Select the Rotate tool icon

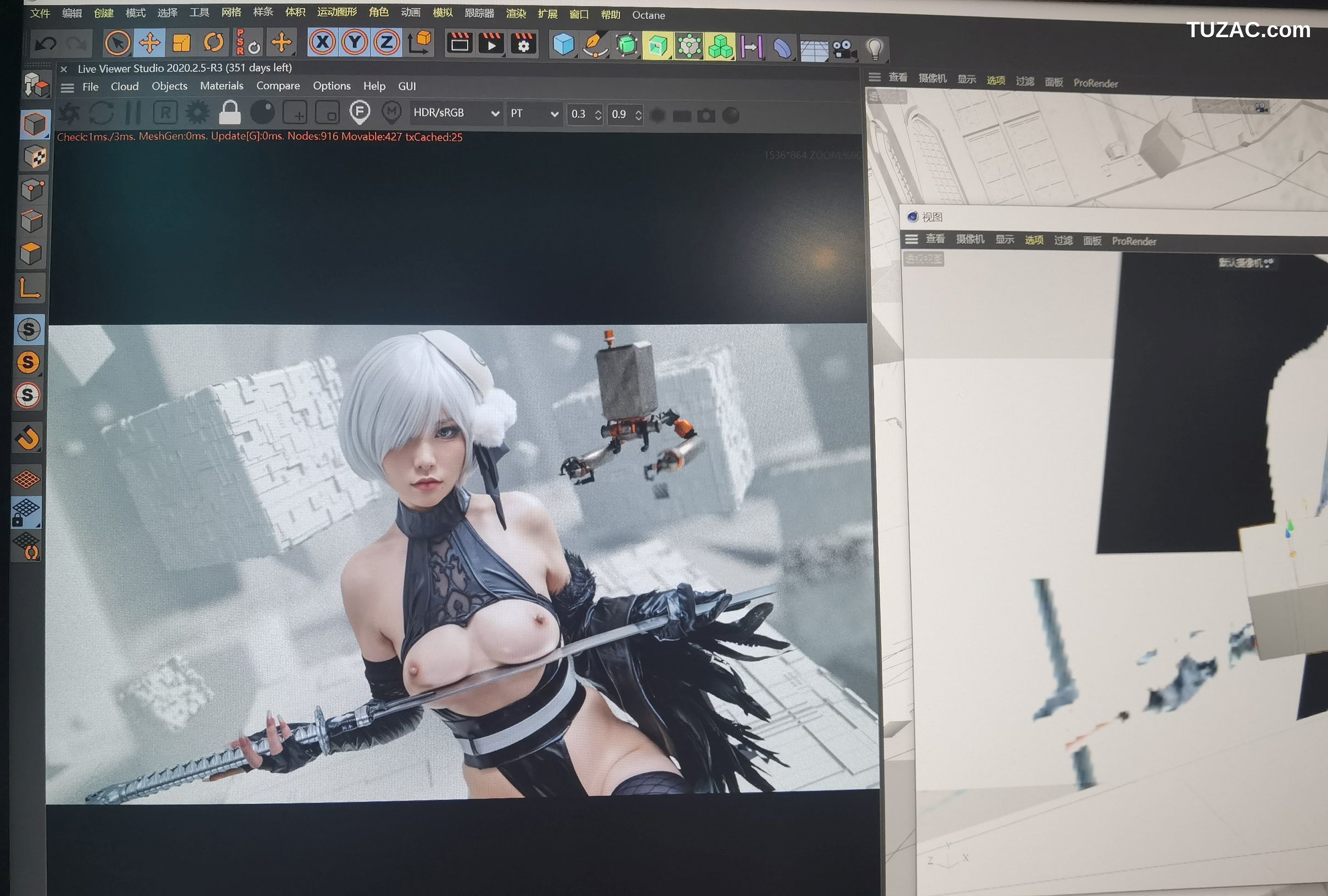point(214,42)
